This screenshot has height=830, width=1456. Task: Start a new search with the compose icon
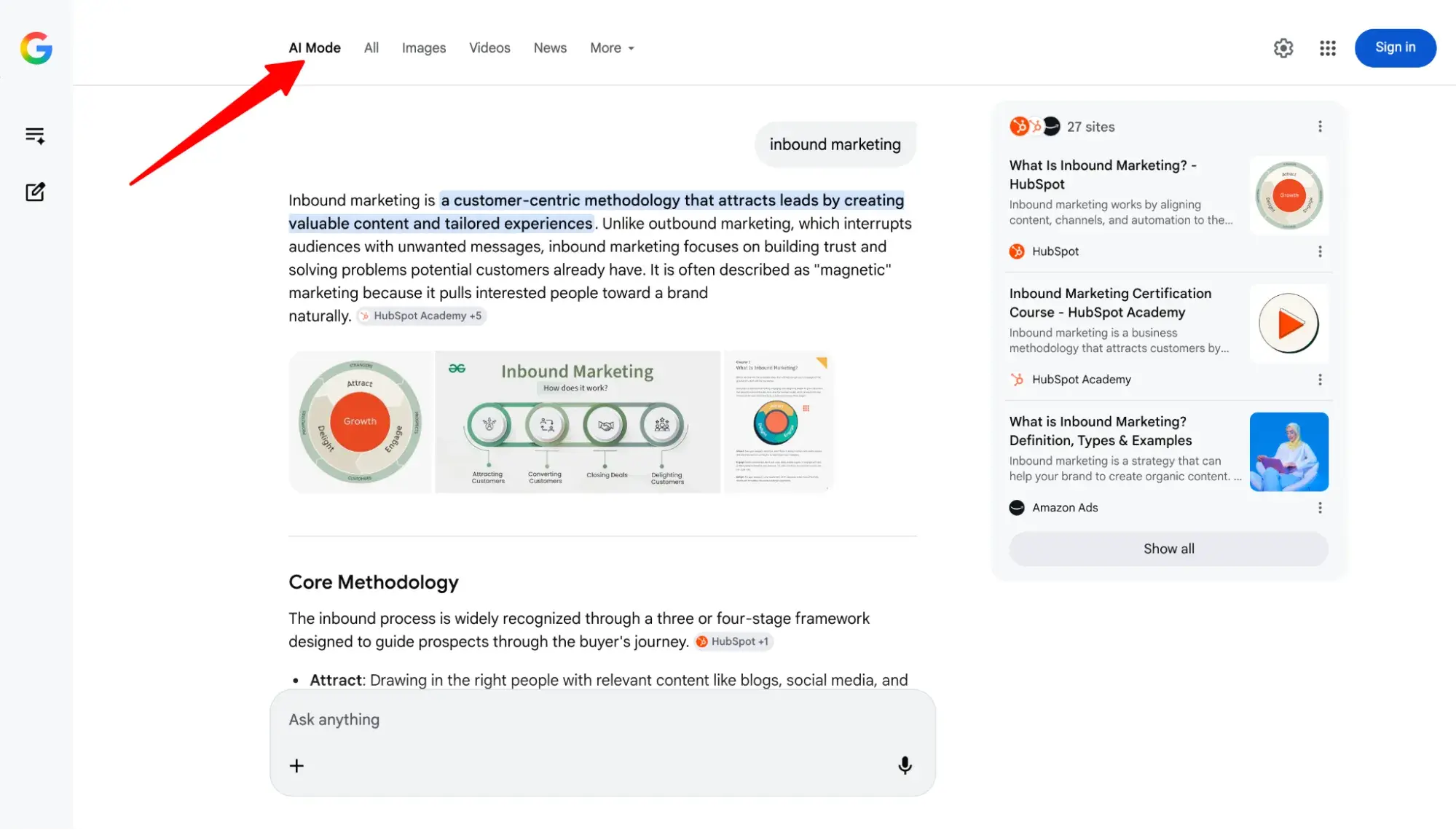pos(35,192)
